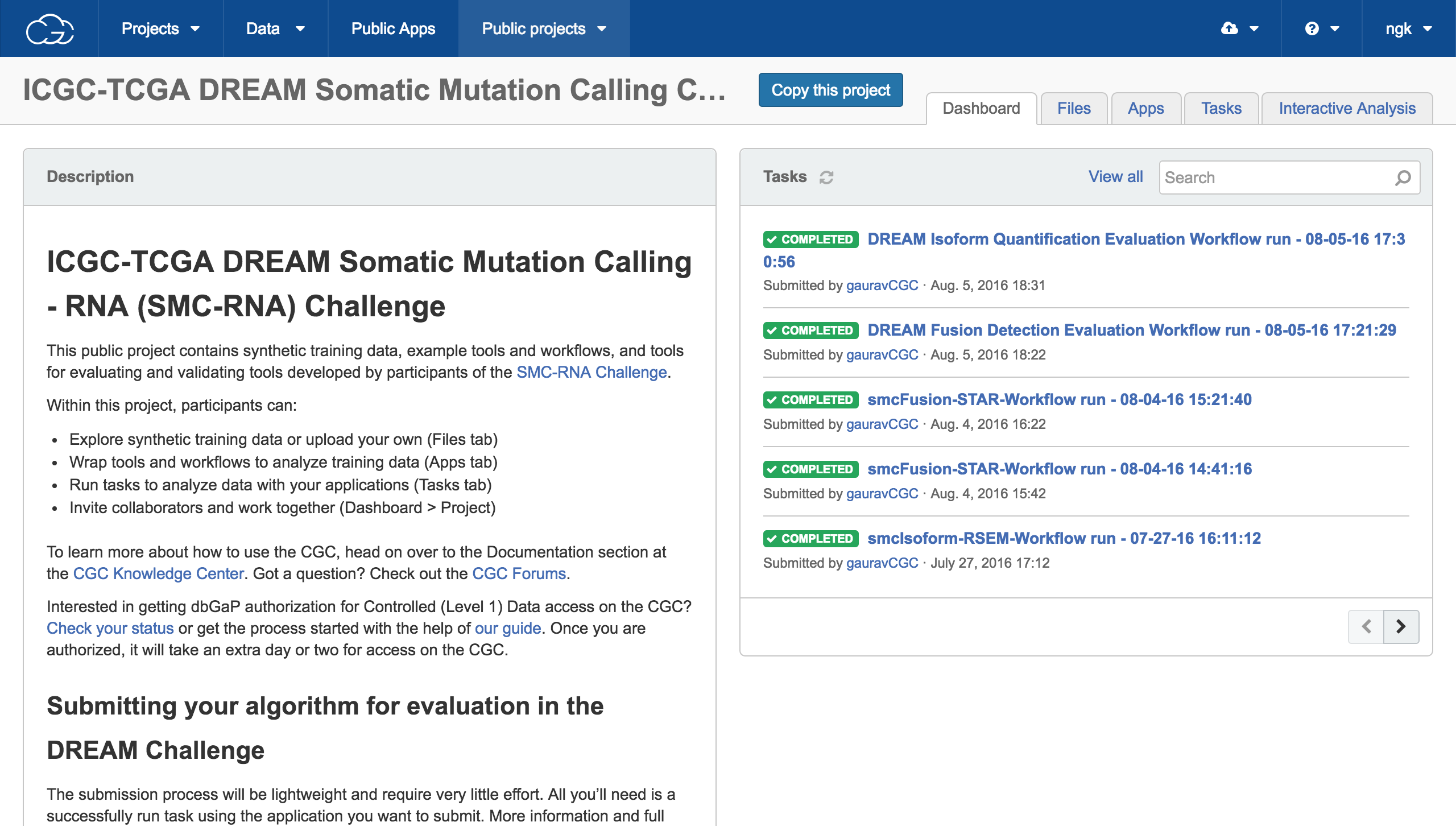Click COMPLETED badge of smcIsoform-RSEM task

(x=810, y=538)
